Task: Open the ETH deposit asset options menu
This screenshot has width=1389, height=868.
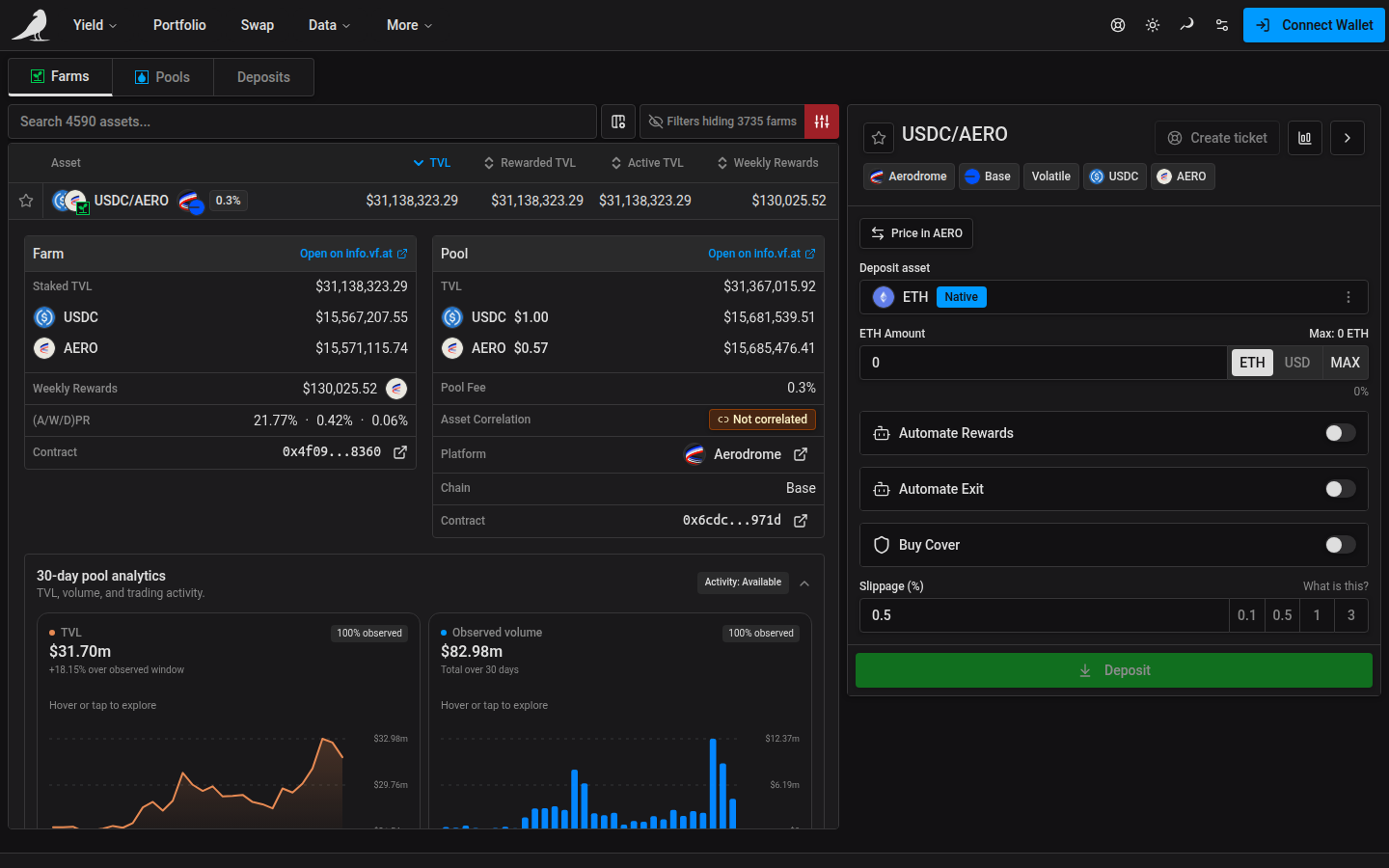Action: (x=1348, y=297)
